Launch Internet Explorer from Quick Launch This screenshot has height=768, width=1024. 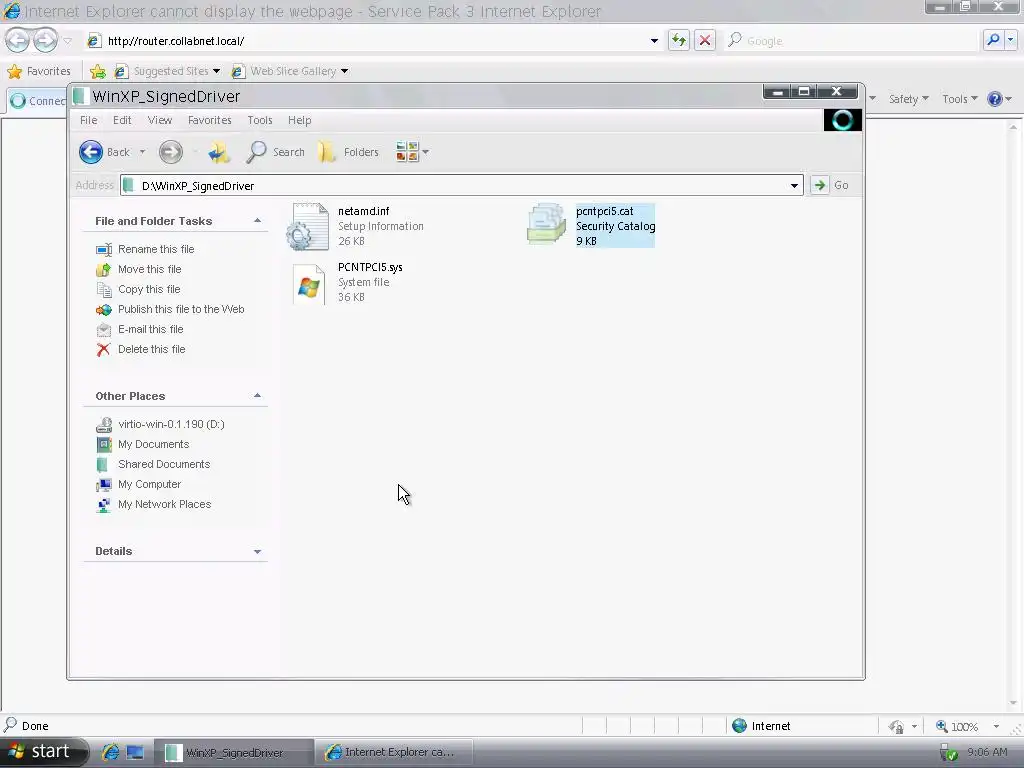click(110, 752)
